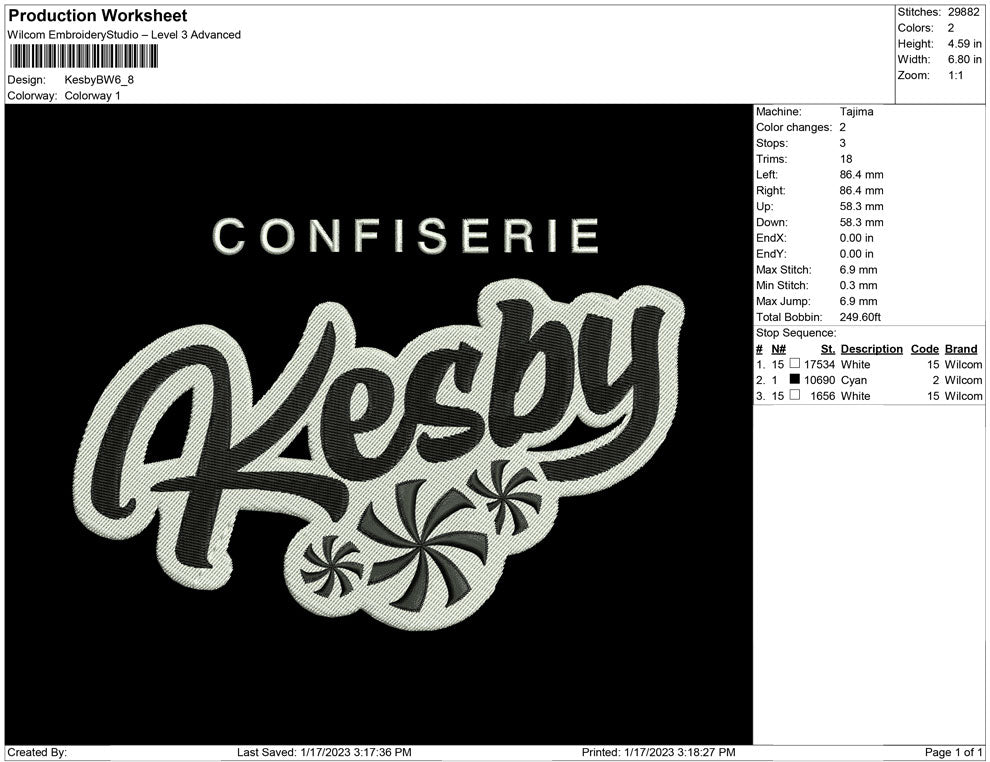
Task: Click the barcode under the Wilcom title
Action: pos(83,57)
